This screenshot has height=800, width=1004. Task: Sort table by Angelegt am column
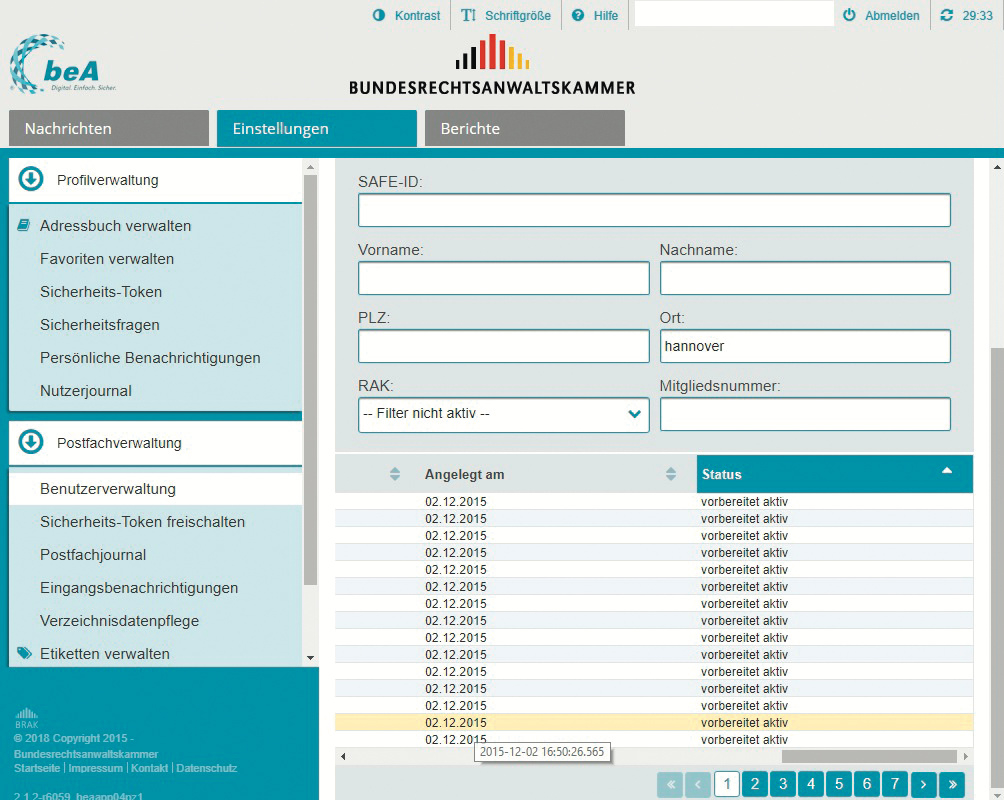pyautogui.click(x=671, y=474)
